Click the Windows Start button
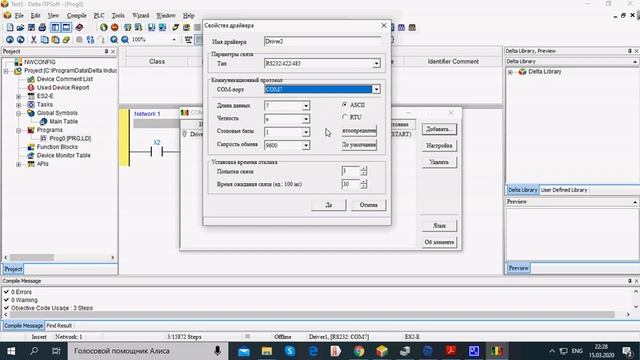 coord(11,351)
